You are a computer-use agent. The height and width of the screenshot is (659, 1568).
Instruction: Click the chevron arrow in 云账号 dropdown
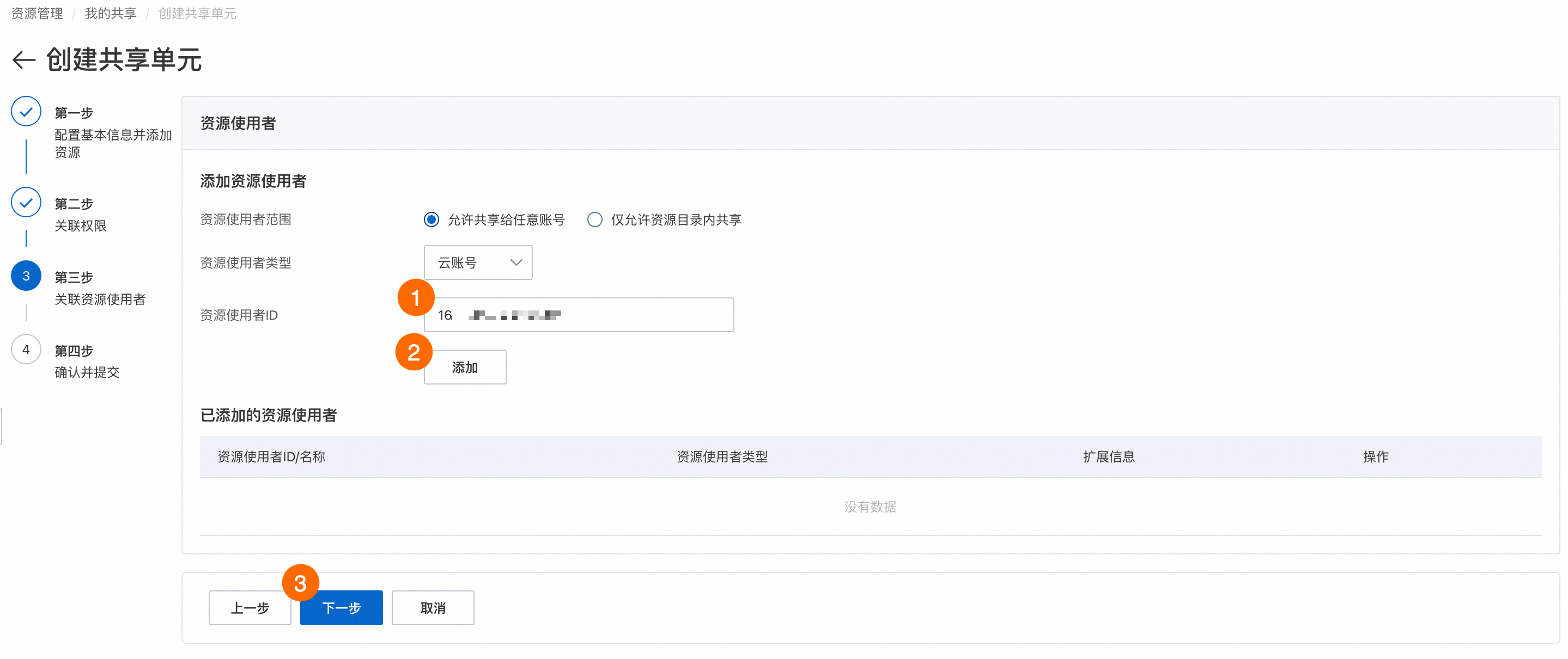pos(516,263)
